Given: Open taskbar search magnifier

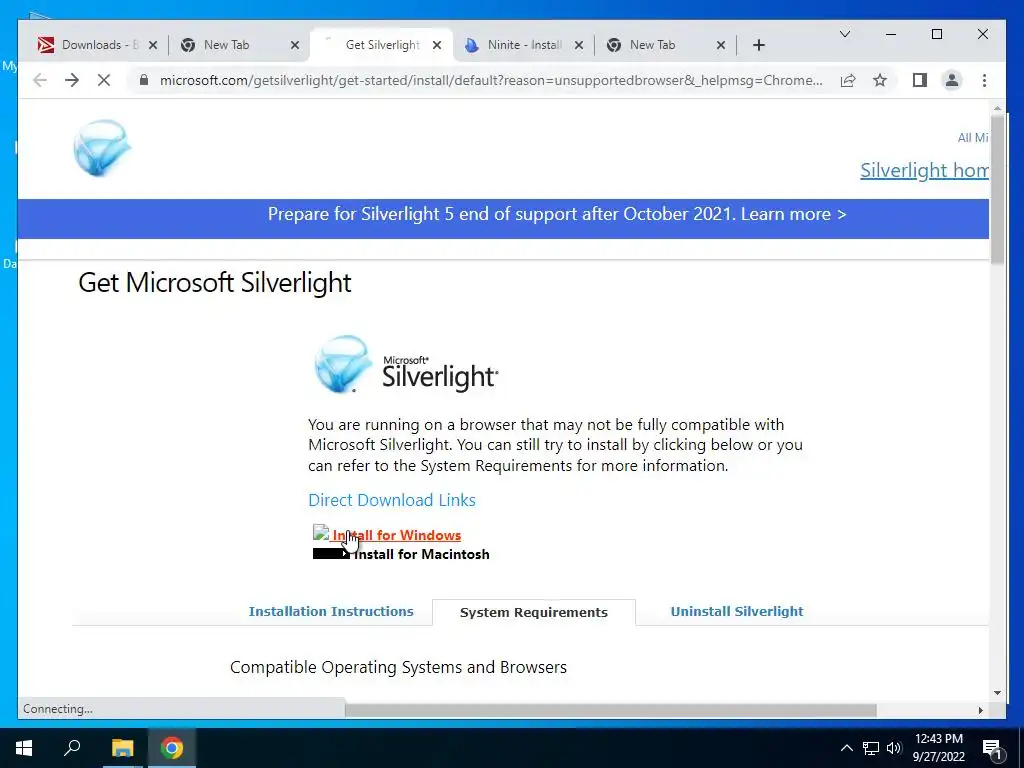Looking at the screenshot, I should pyautogui.click(x=72, y=748).
